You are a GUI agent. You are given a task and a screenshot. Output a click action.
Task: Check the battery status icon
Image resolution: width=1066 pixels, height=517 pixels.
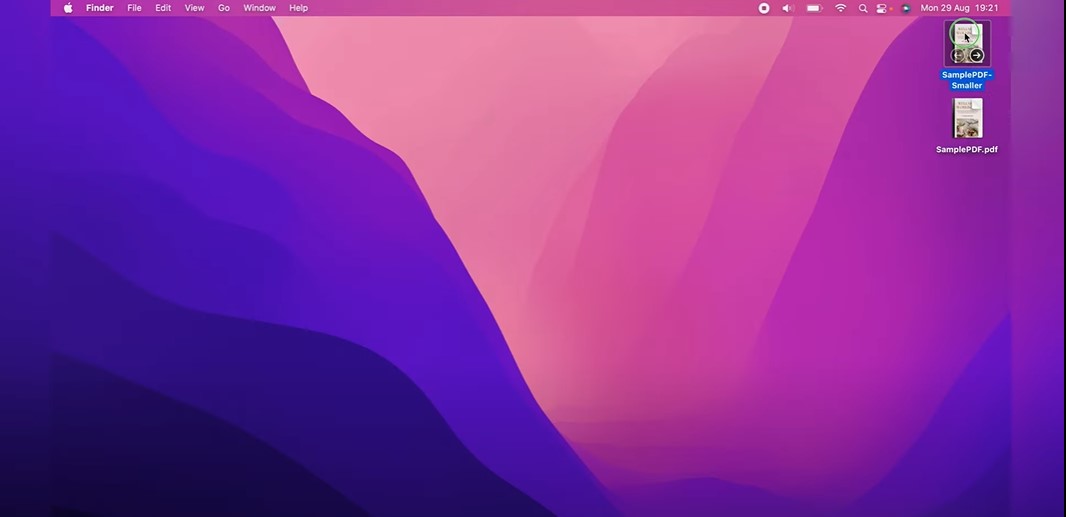[814, 8]
